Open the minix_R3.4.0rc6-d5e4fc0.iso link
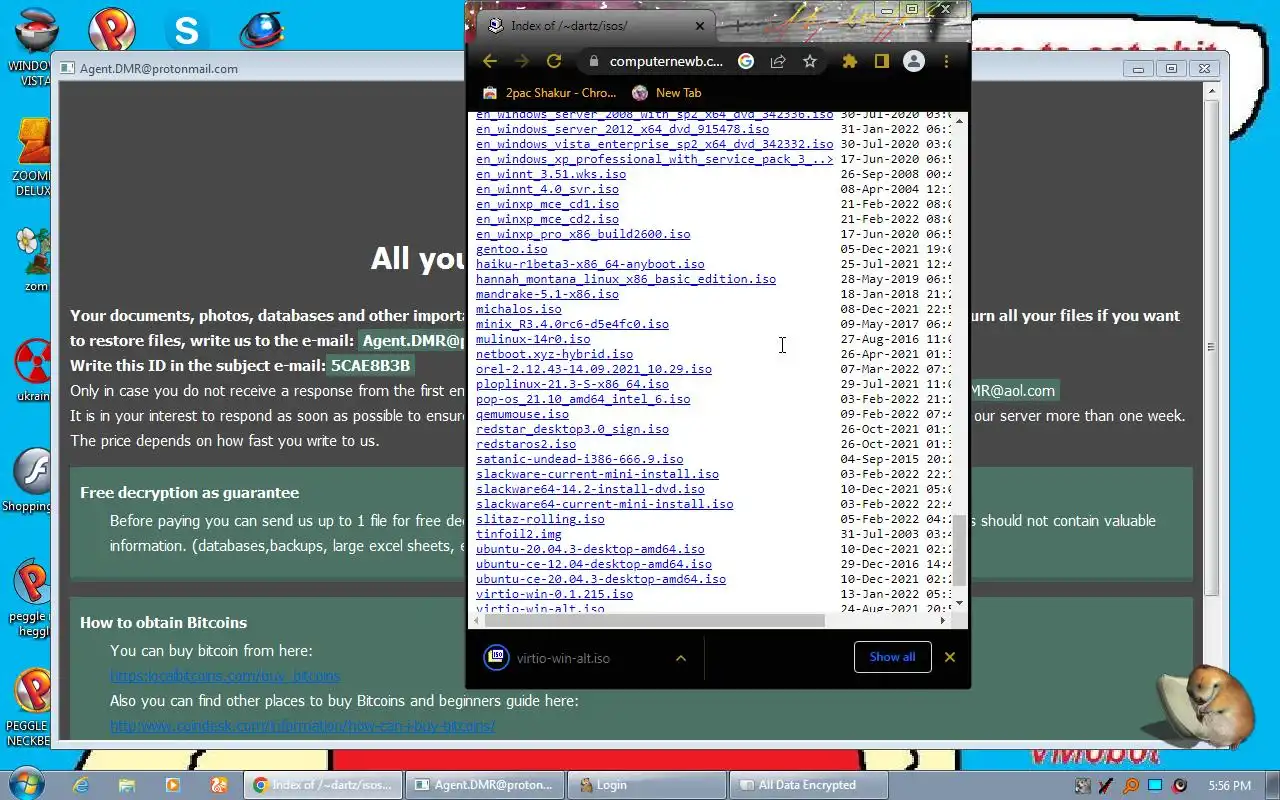 [x=572, y=324]
